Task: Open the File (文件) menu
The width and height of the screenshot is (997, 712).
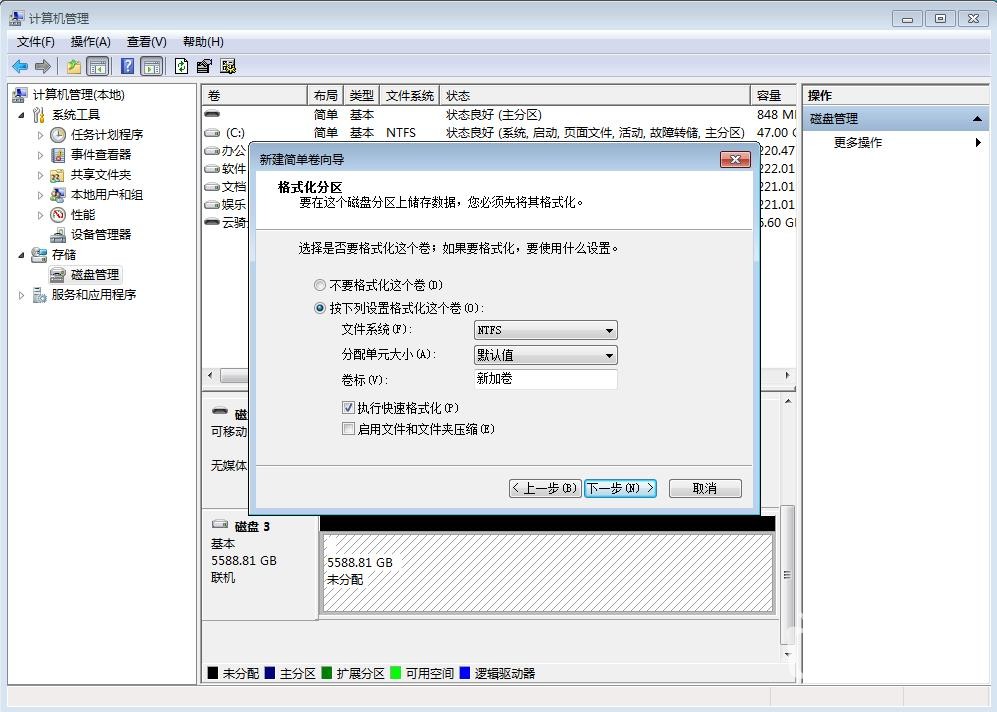Action: click(36, 42)
